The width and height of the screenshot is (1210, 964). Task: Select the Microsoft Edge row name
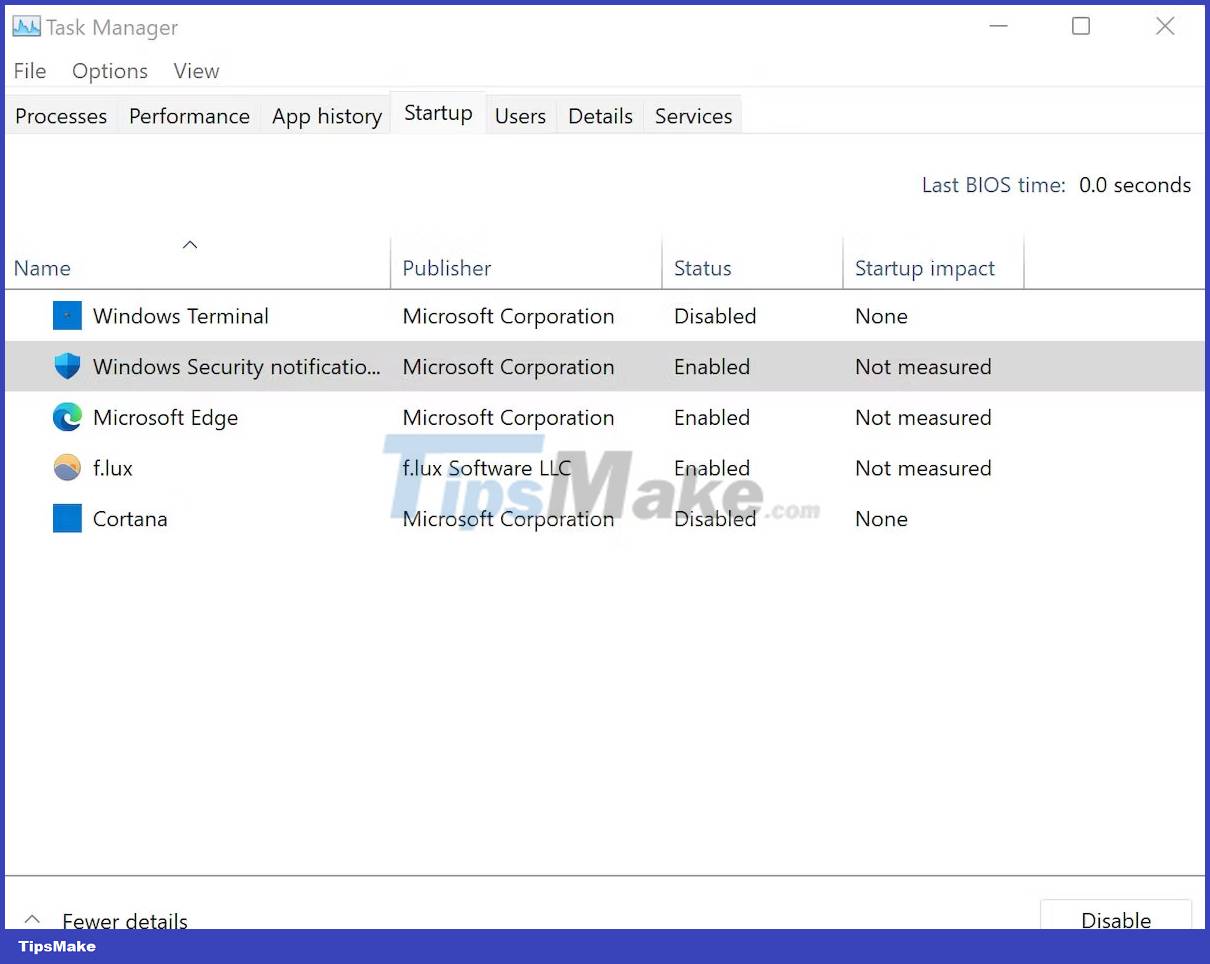(x=165, y=418)
